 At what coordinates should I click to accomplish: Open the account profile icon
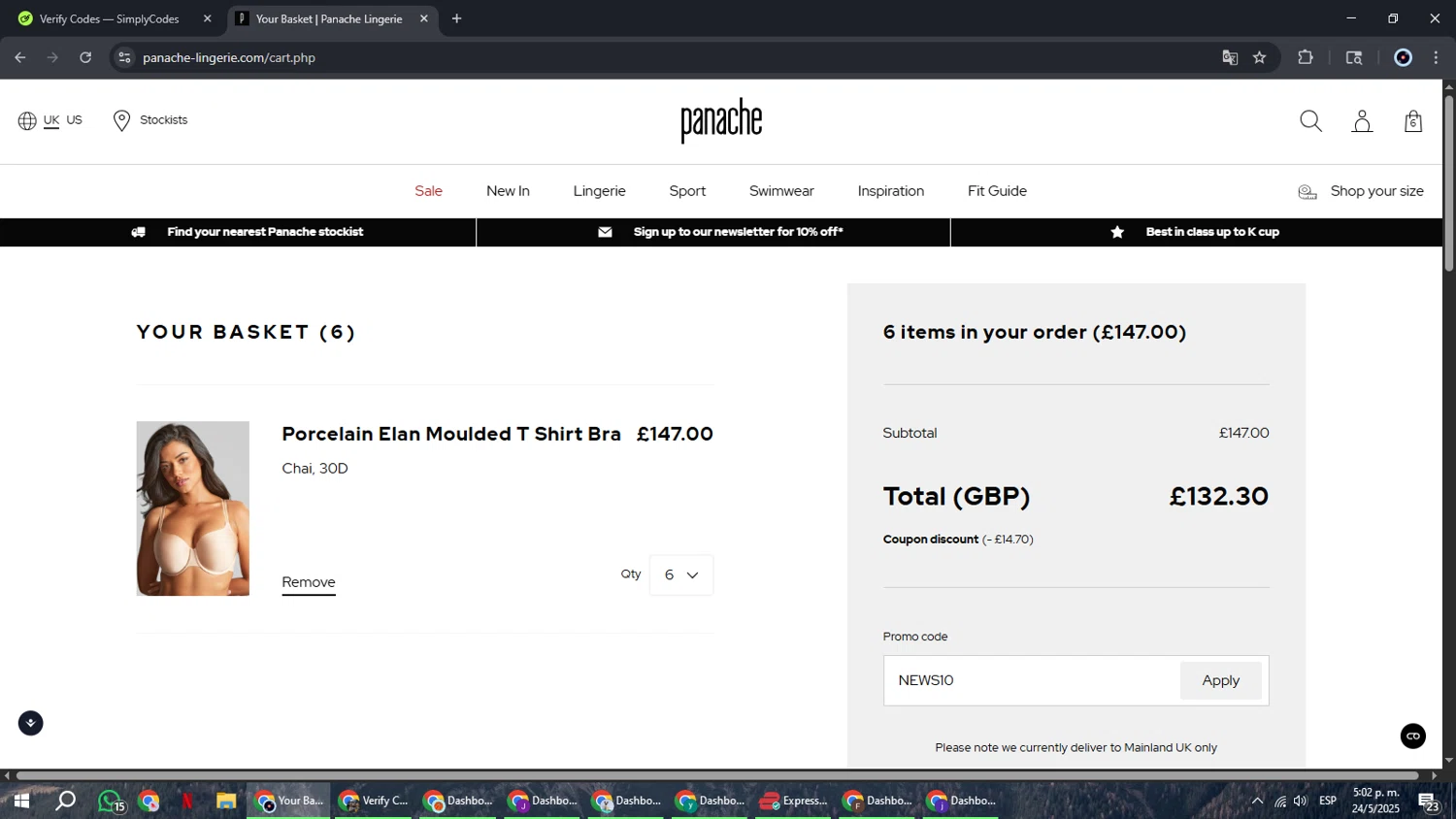pyautogui.click(x=1362, y=121)
